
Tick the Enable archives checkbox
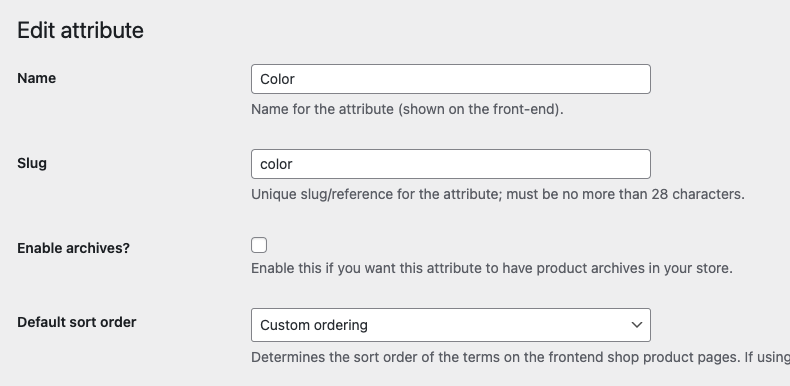pos(259,245)
